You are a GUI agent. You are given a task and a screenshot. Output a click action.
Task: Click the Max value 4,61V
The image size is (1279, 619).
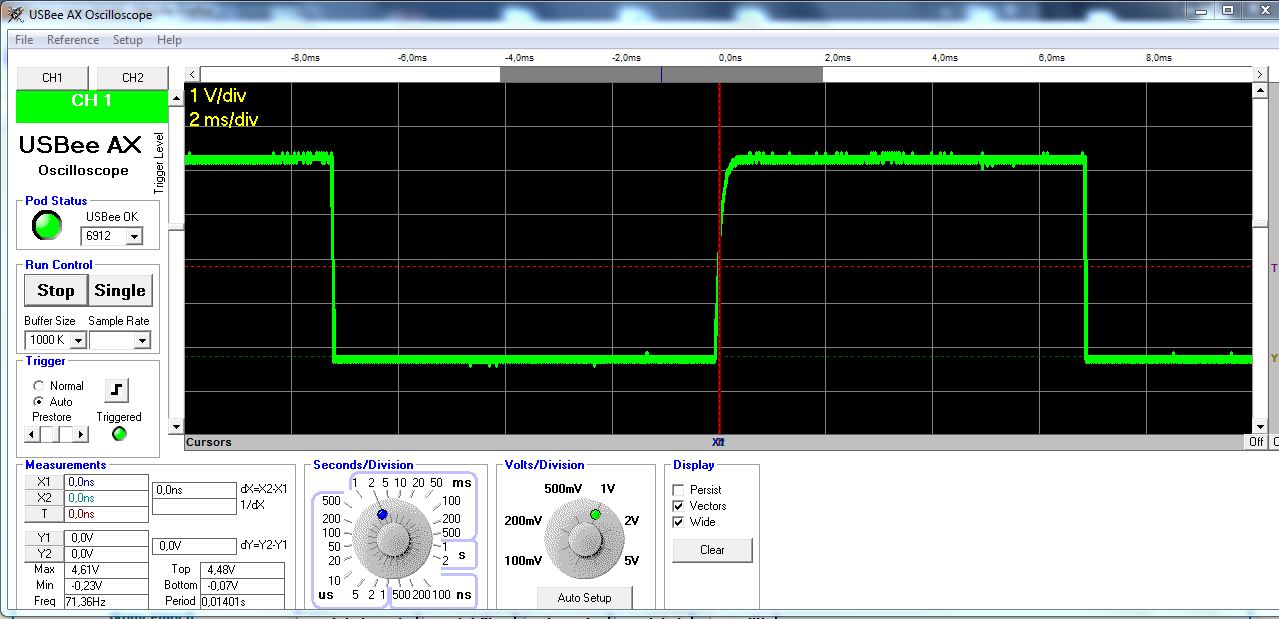coord(106,570)
